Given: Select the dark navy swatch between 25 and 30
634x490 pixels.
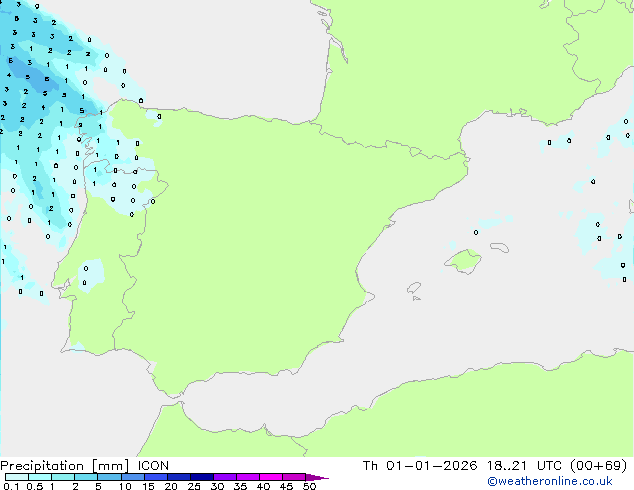Looking at the screenshot, I should click(202, 477).
